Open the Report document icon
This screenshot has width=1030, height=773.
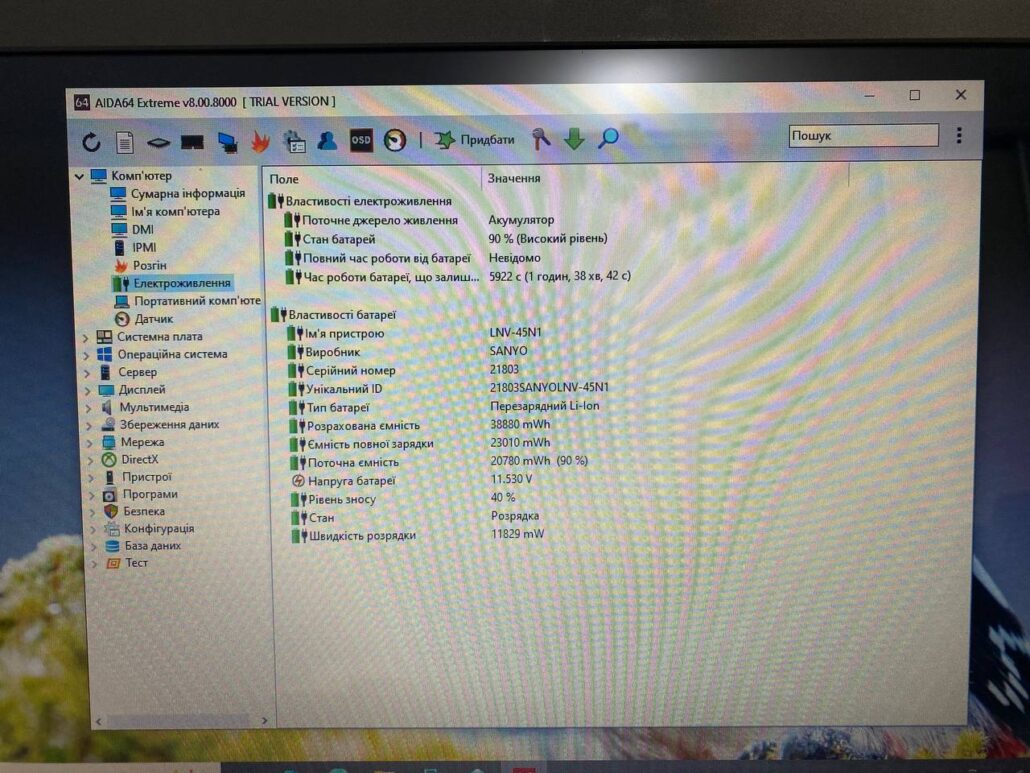124,142
